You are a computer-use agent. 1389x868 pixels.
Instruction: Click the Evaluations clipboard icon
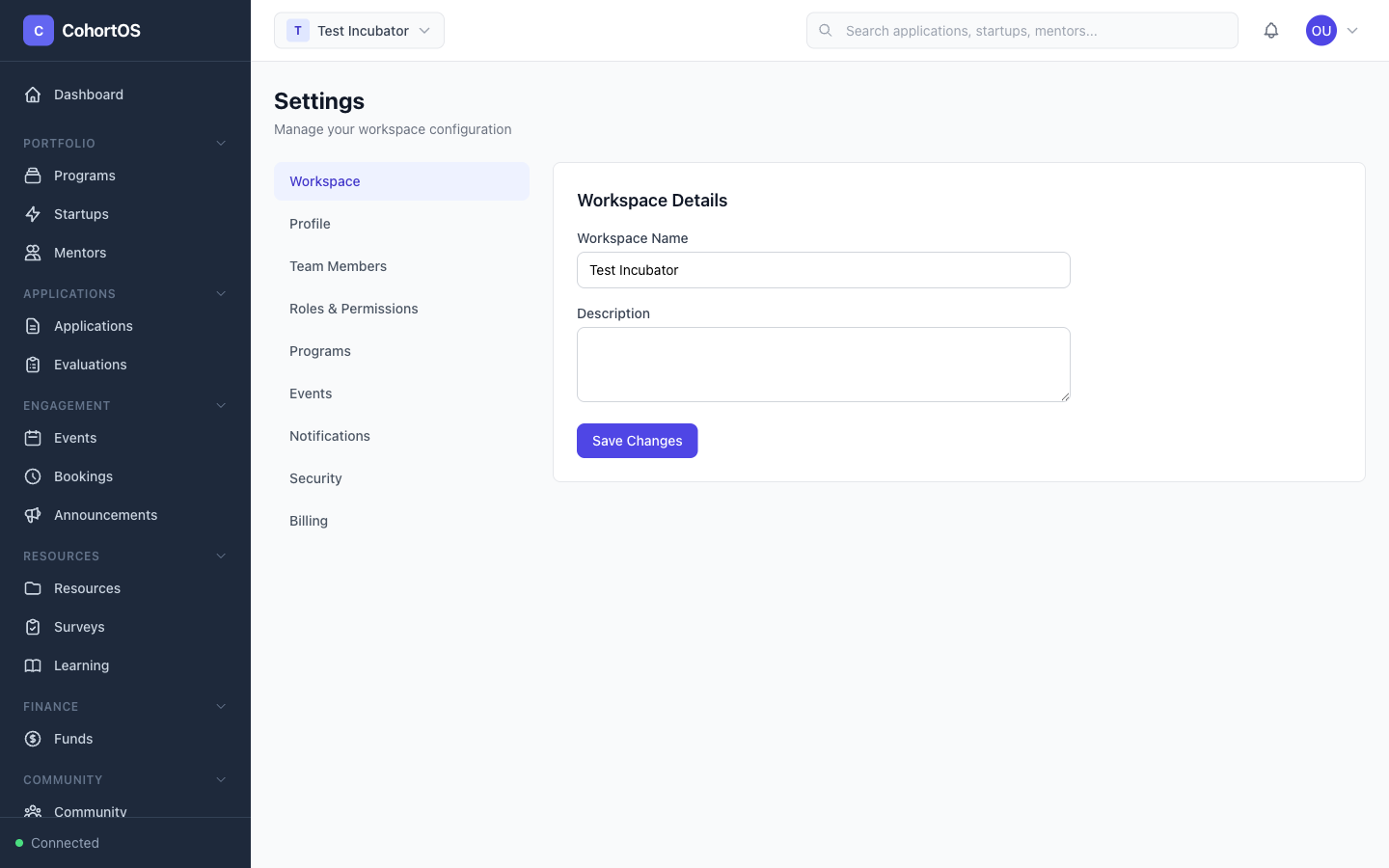[33, 365]
